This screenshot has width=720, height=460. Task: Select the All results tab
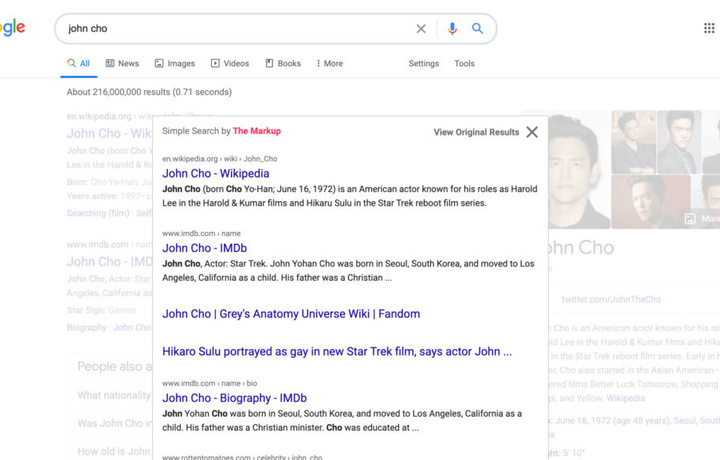click(79, 63)
